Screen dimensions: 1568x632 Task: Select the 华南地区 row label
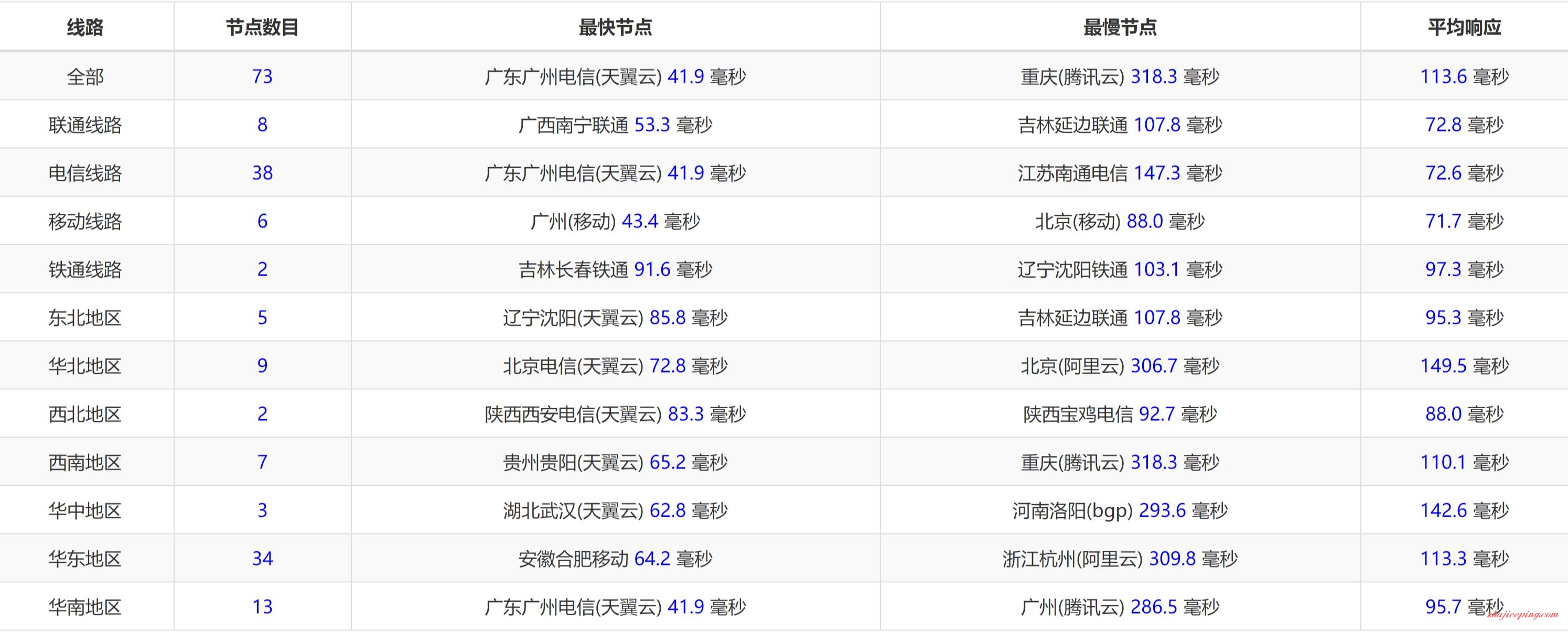pos(85,607)
